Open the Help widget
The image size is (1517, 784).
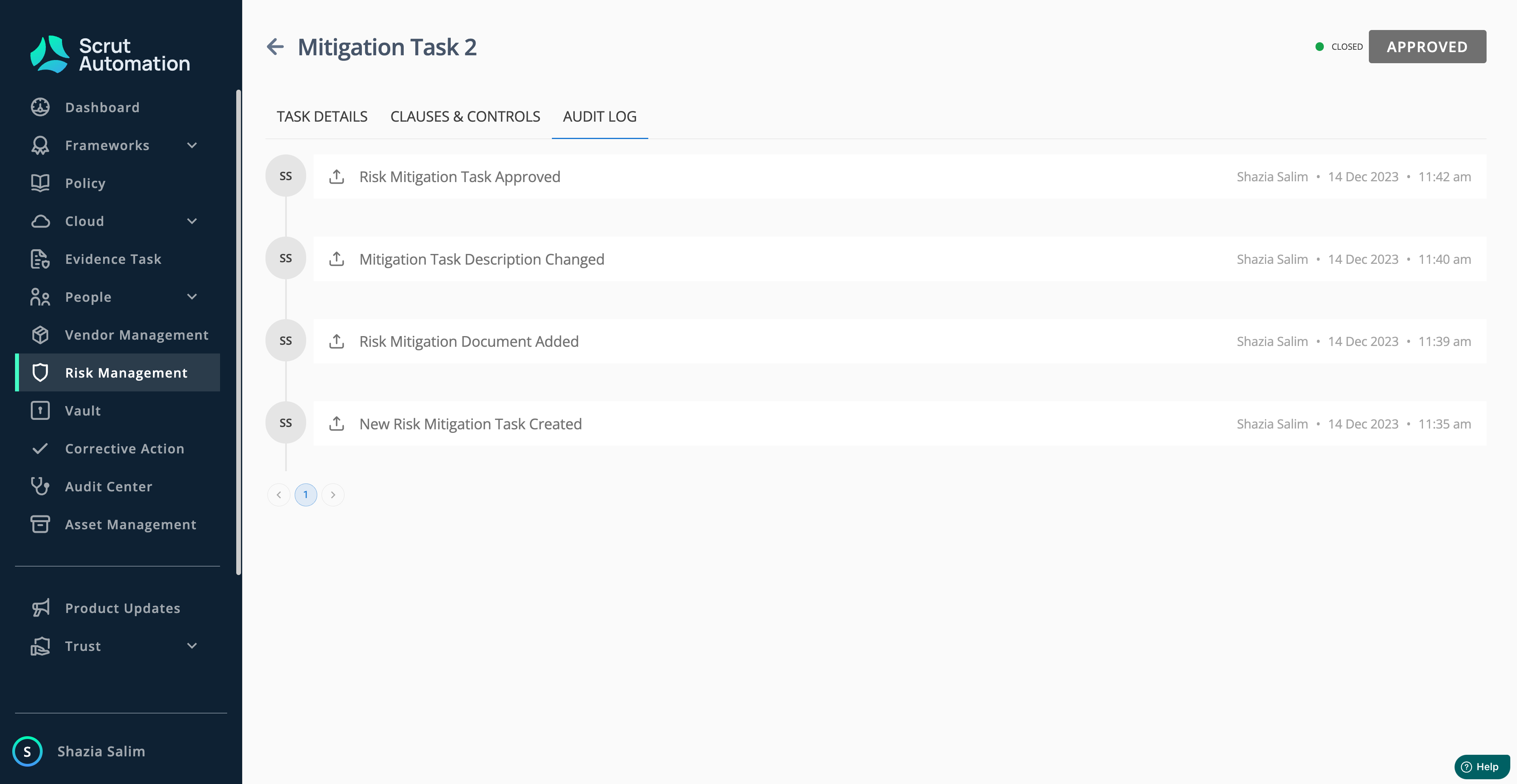coord(1482,767)
